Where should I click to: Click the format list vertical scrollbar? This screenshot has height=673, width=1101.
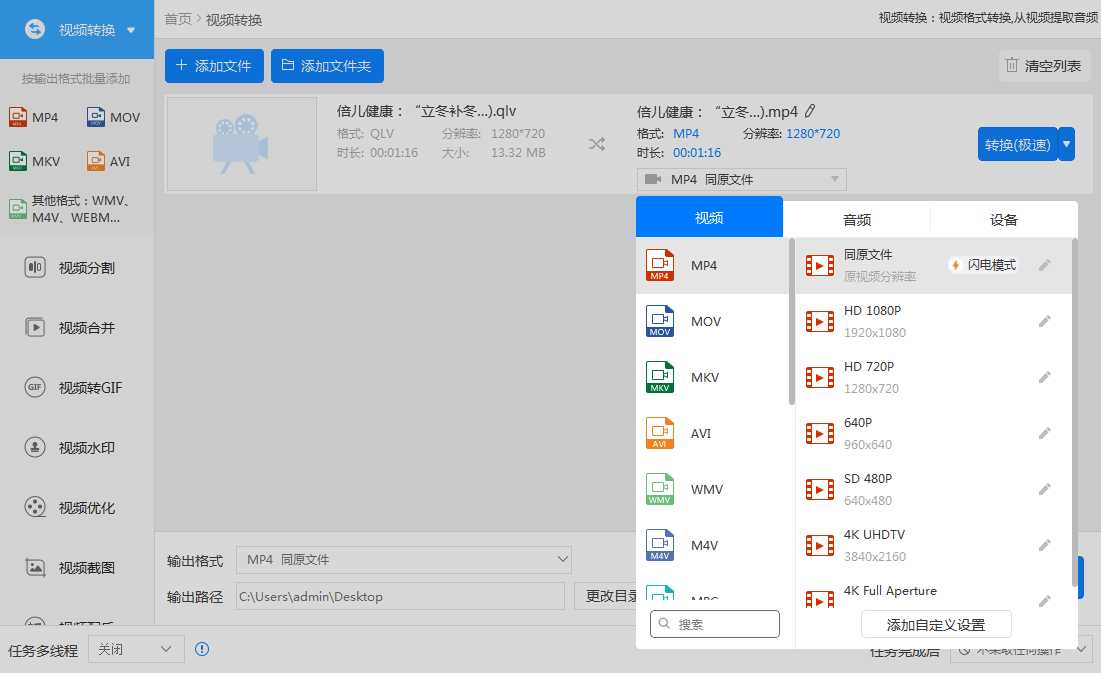tap(791, 322)
